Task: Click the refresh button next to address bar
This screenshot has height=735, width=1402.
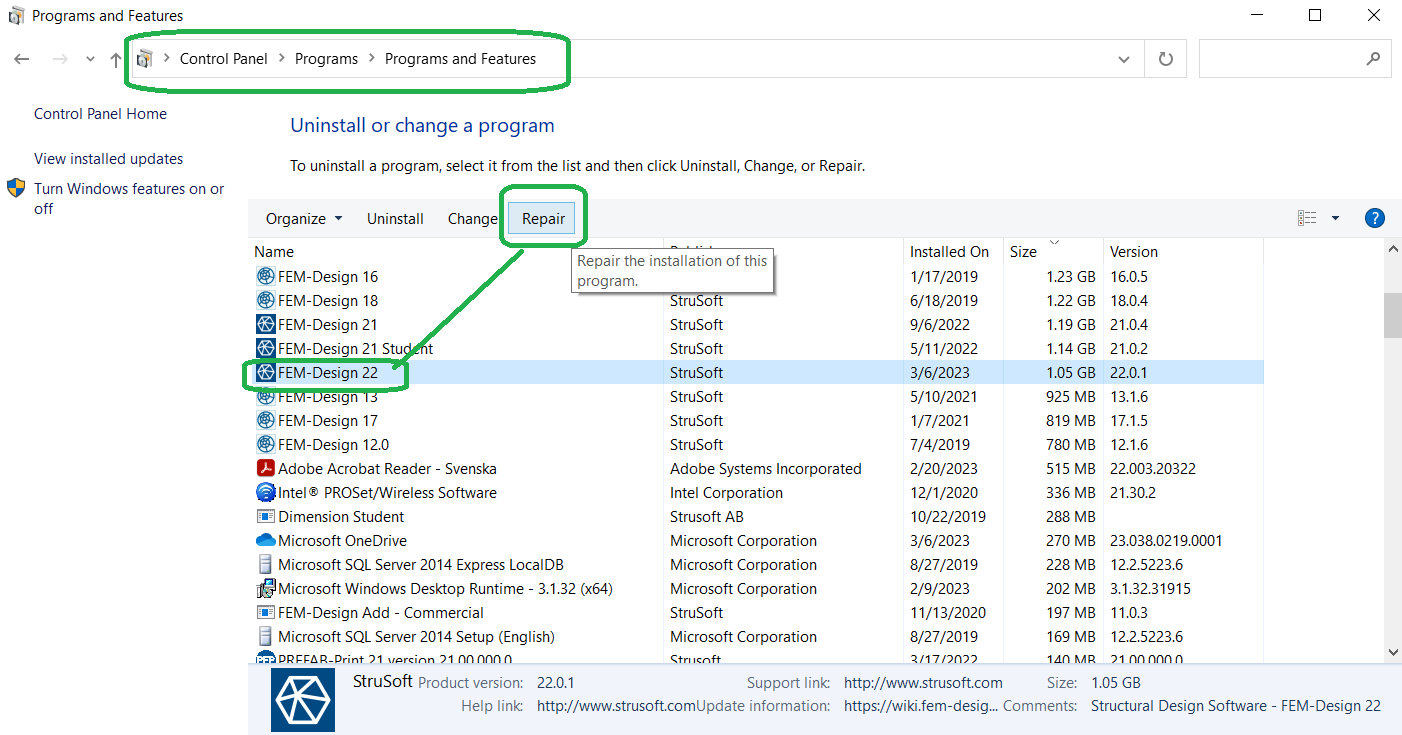Action: tap(1165, 59)
